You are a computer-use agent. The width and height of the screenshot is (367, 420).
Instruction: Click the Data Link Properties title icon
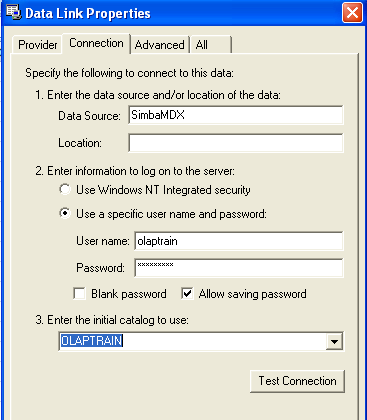[13, 13]
